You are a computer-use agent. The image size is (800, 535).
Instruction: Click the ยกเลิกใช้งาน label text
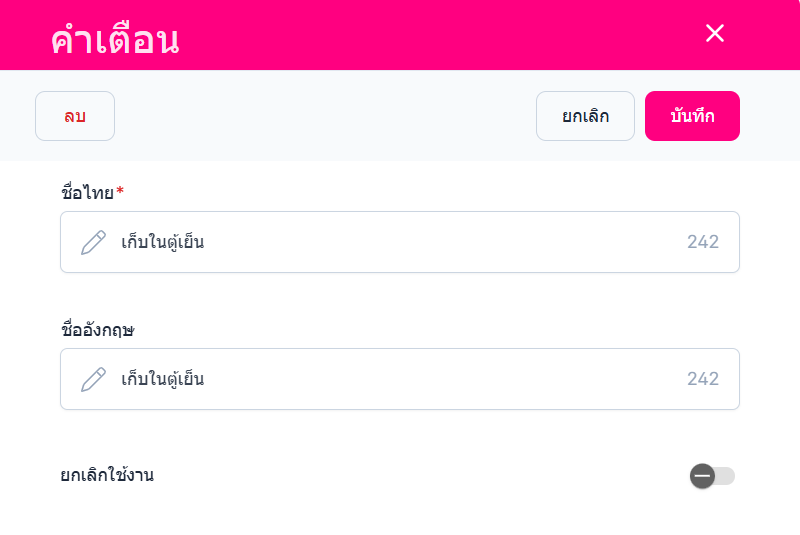point(107,475)
